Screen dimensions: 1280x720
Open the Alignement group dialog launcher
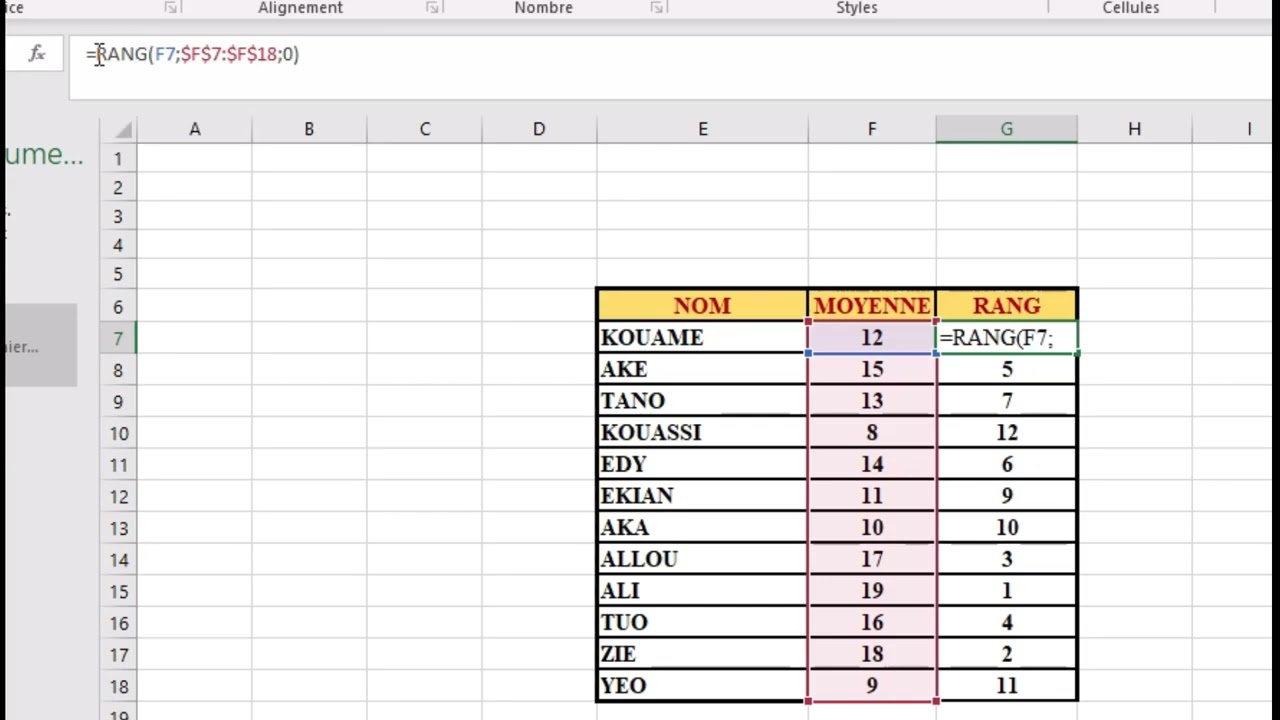(433, 8)
